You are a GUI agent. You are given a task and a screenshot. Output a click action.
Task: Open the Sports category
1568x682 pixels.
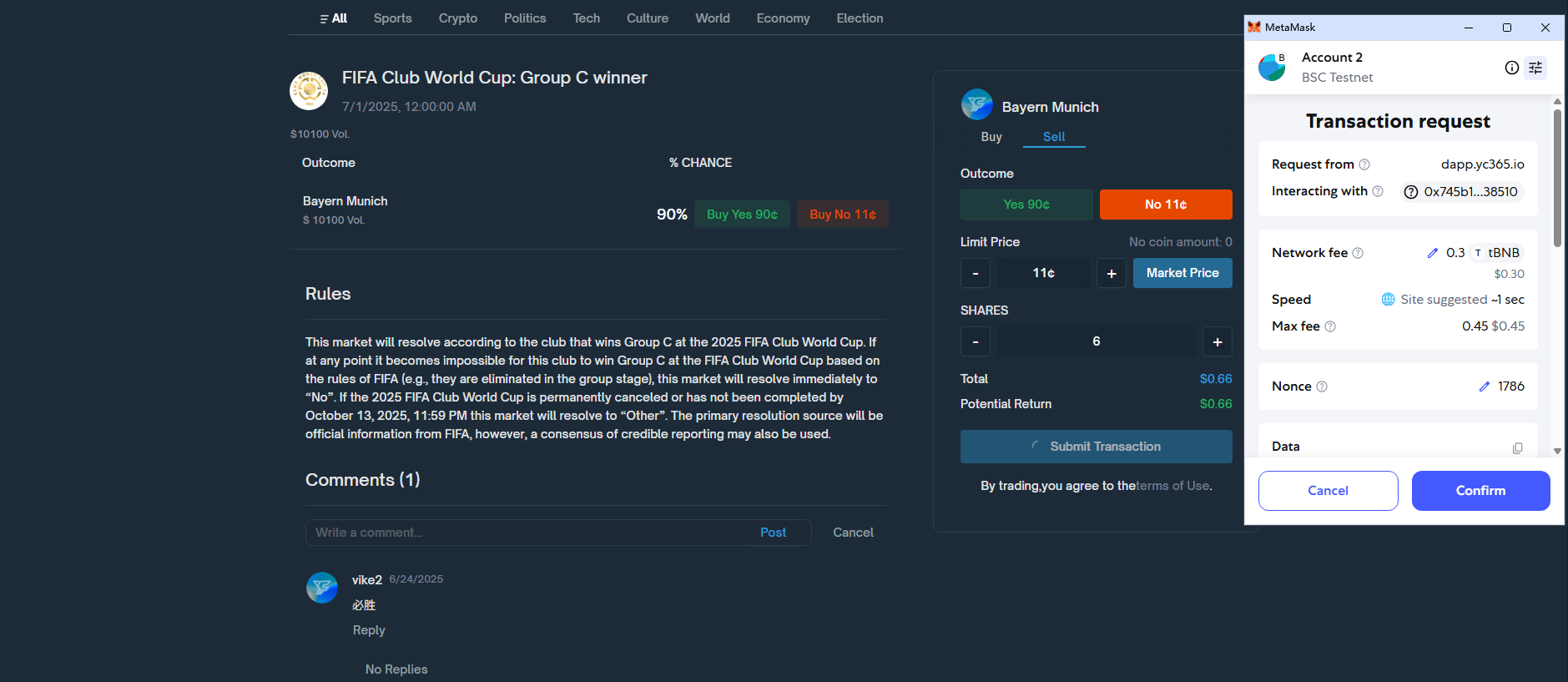pos(393,18)
